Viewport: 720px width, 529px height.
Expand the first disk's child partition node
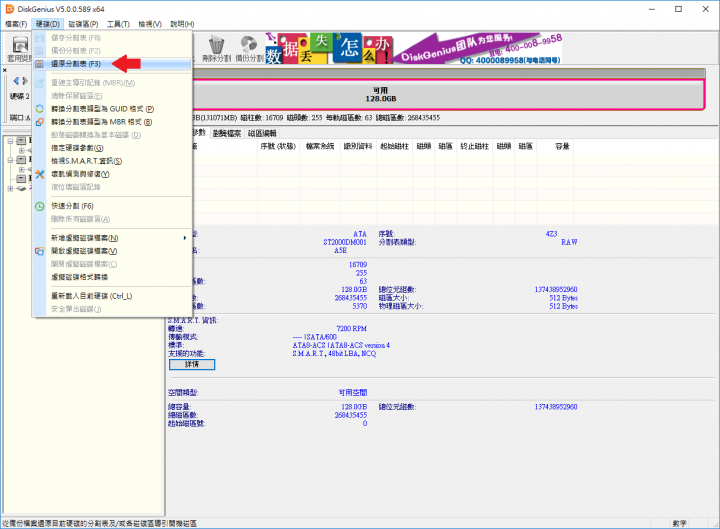22,151
